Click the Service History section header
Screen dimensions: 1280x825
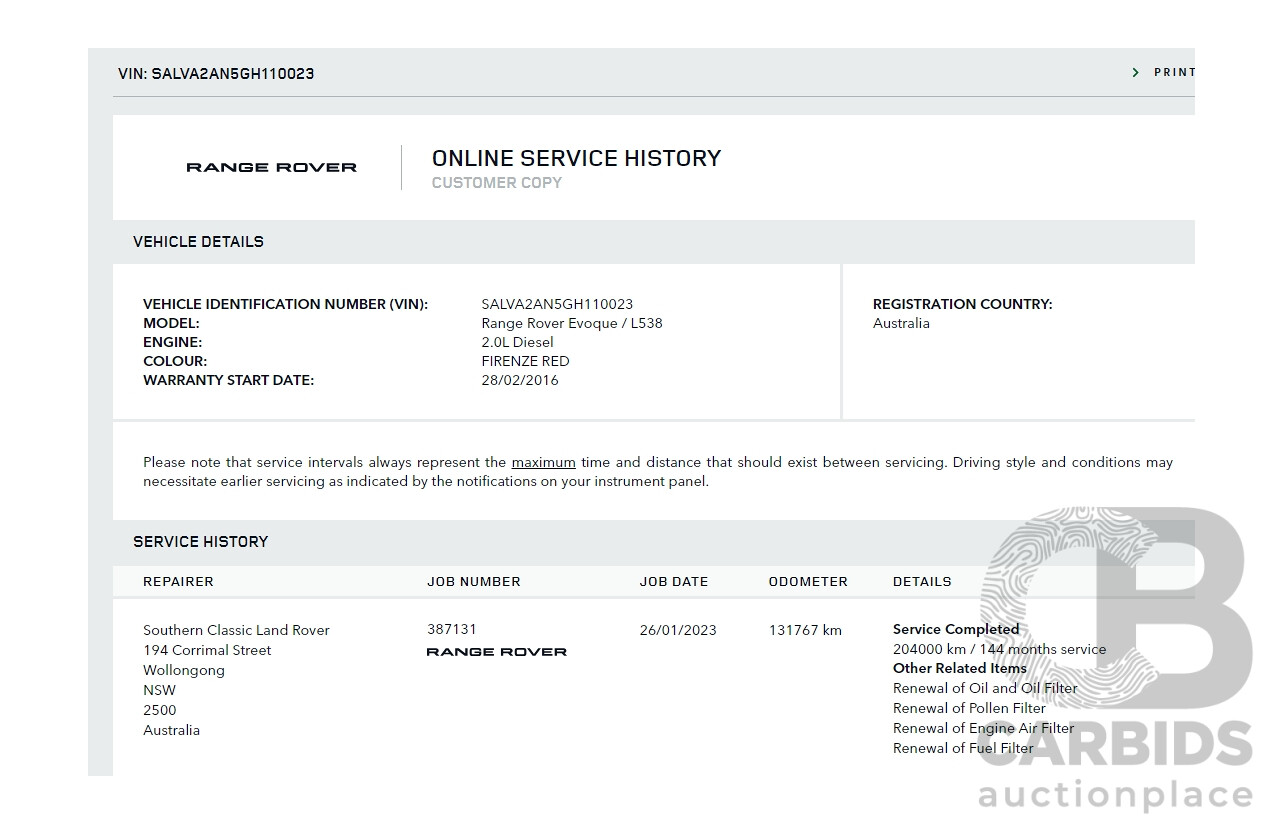(x=200, y=541)
